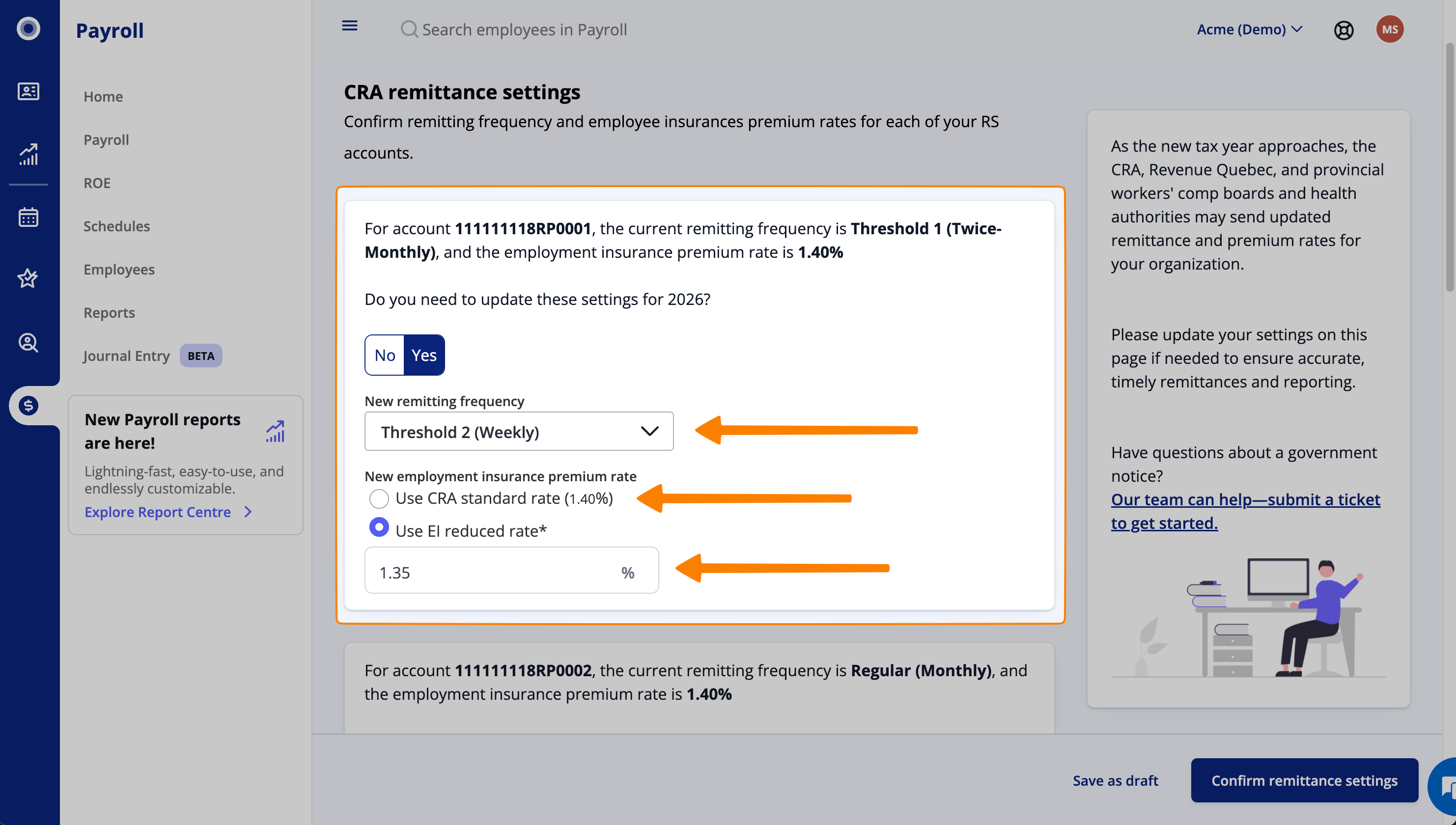Viewport: 1456px width, 825px height.
Task: Click the star sidebar icon
Action: point(28,278)
